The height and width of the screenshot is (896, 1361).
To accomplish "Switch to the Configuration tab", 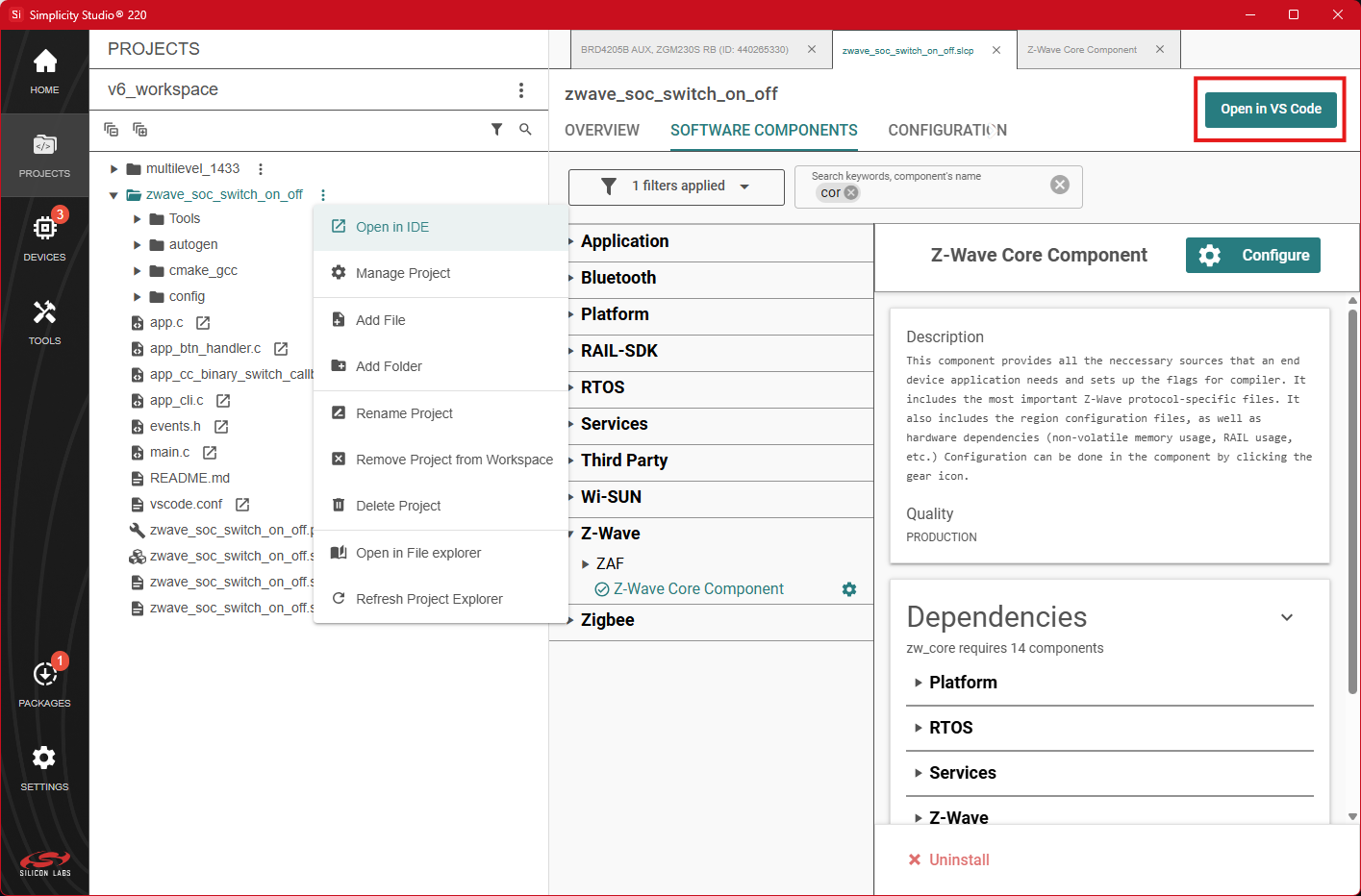I will click(946, 130).
